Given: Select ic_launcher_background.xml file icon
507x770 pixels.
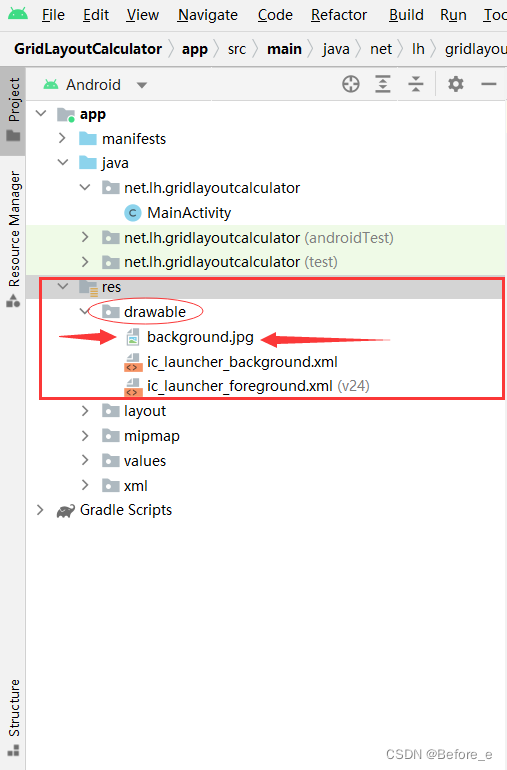Looking at the screenshot, I should [x=133, y=363].
